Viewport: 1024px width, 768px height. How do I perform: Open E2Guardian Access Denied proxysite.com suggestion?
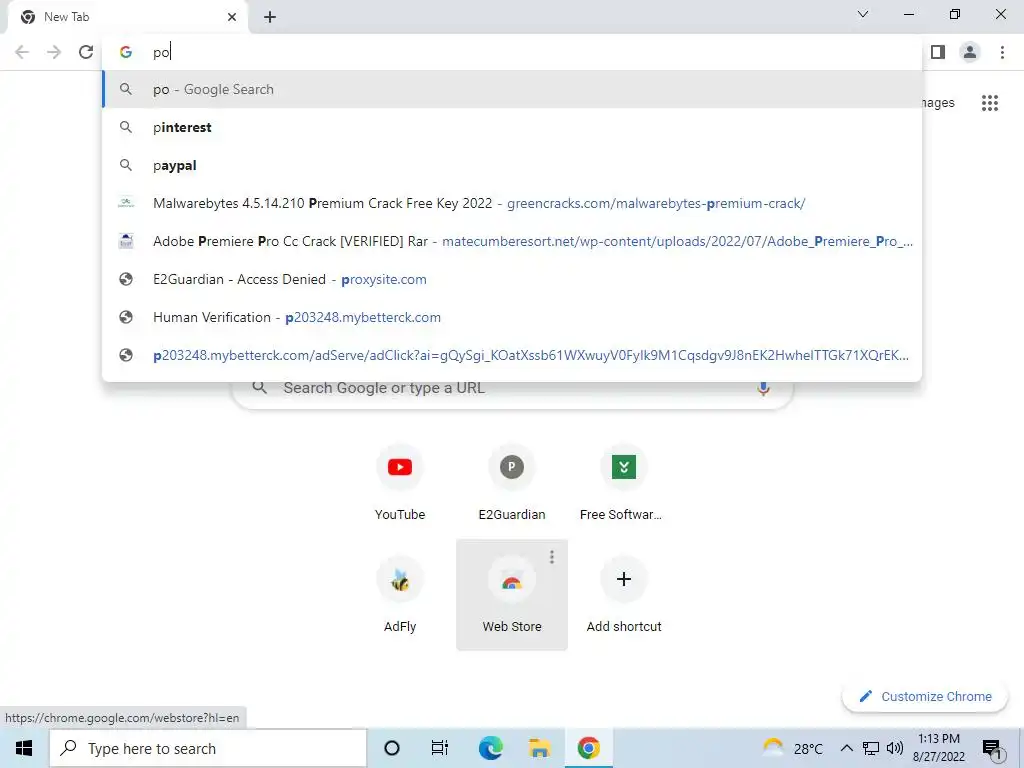[x=512, y=279]
